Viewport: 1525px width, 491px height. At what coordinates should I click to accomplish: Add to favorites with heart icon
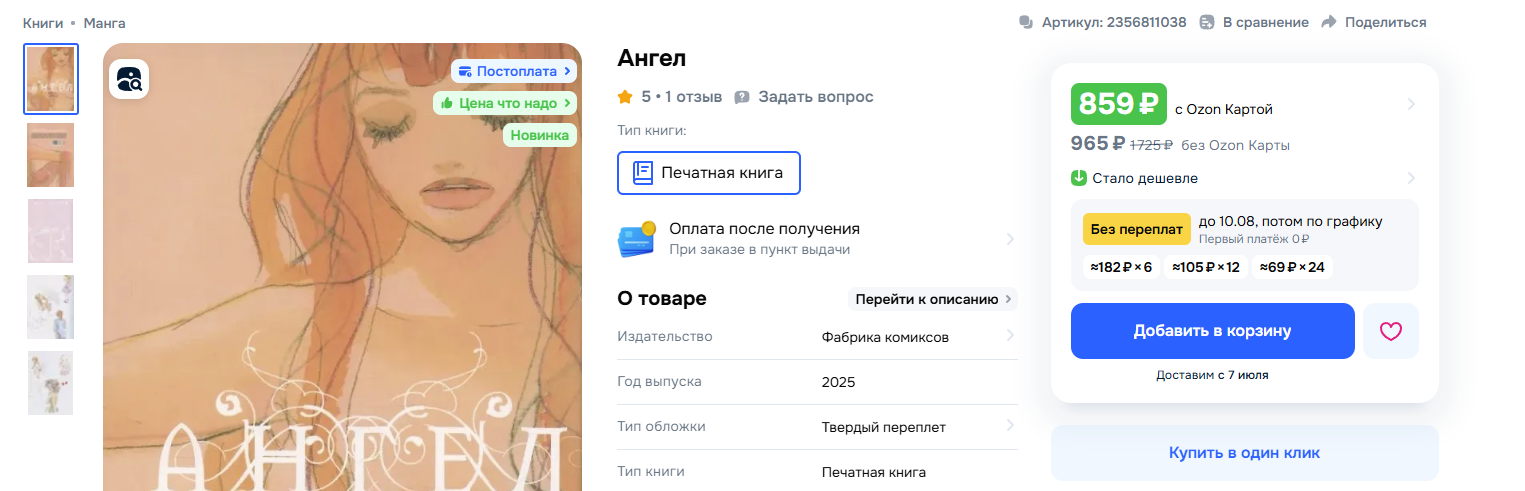[x=1391, y=331]
